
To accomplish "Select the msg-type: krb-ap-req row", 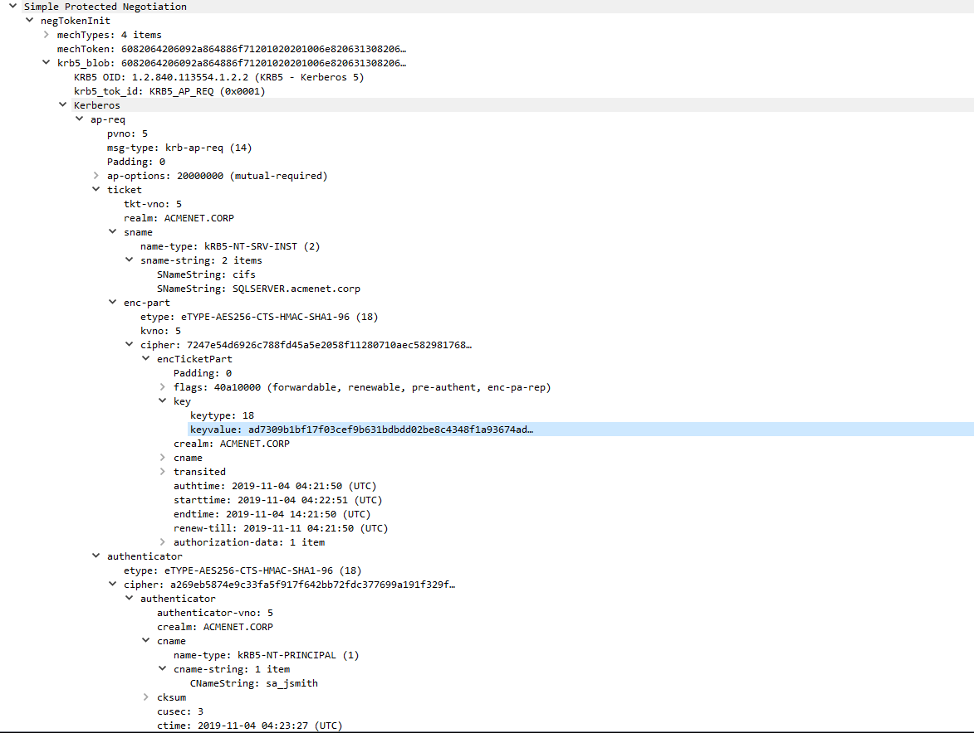I will point(179,147).
